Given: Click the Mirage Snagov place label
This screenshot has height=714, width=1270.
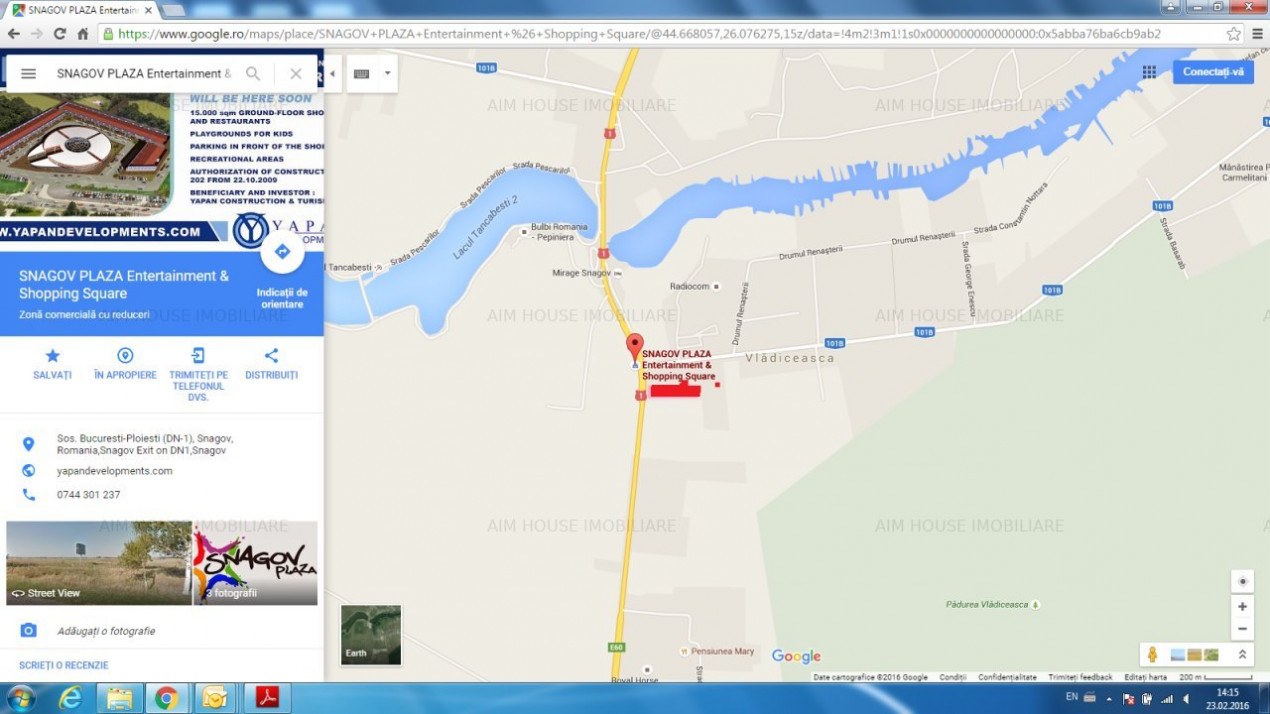Looking at the screenshot, I should 582,273.
